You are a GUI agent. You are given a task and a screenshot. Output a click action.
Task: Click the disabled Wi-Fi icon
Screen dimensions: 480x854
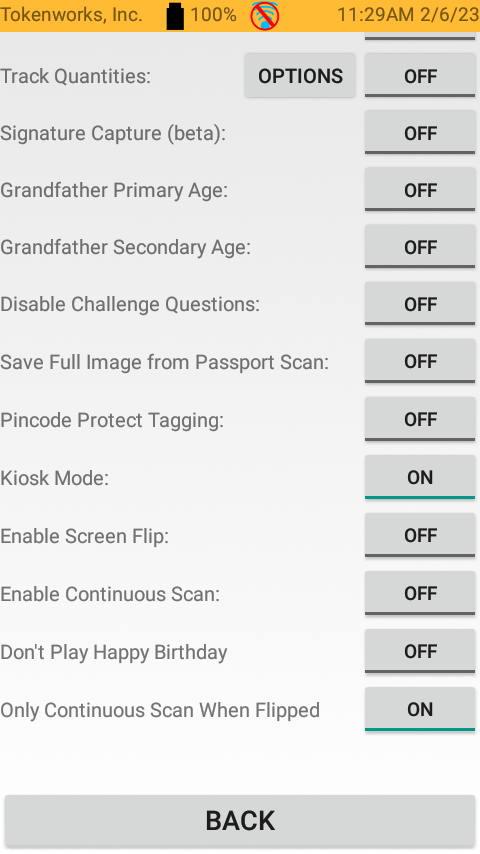point(265,16)
